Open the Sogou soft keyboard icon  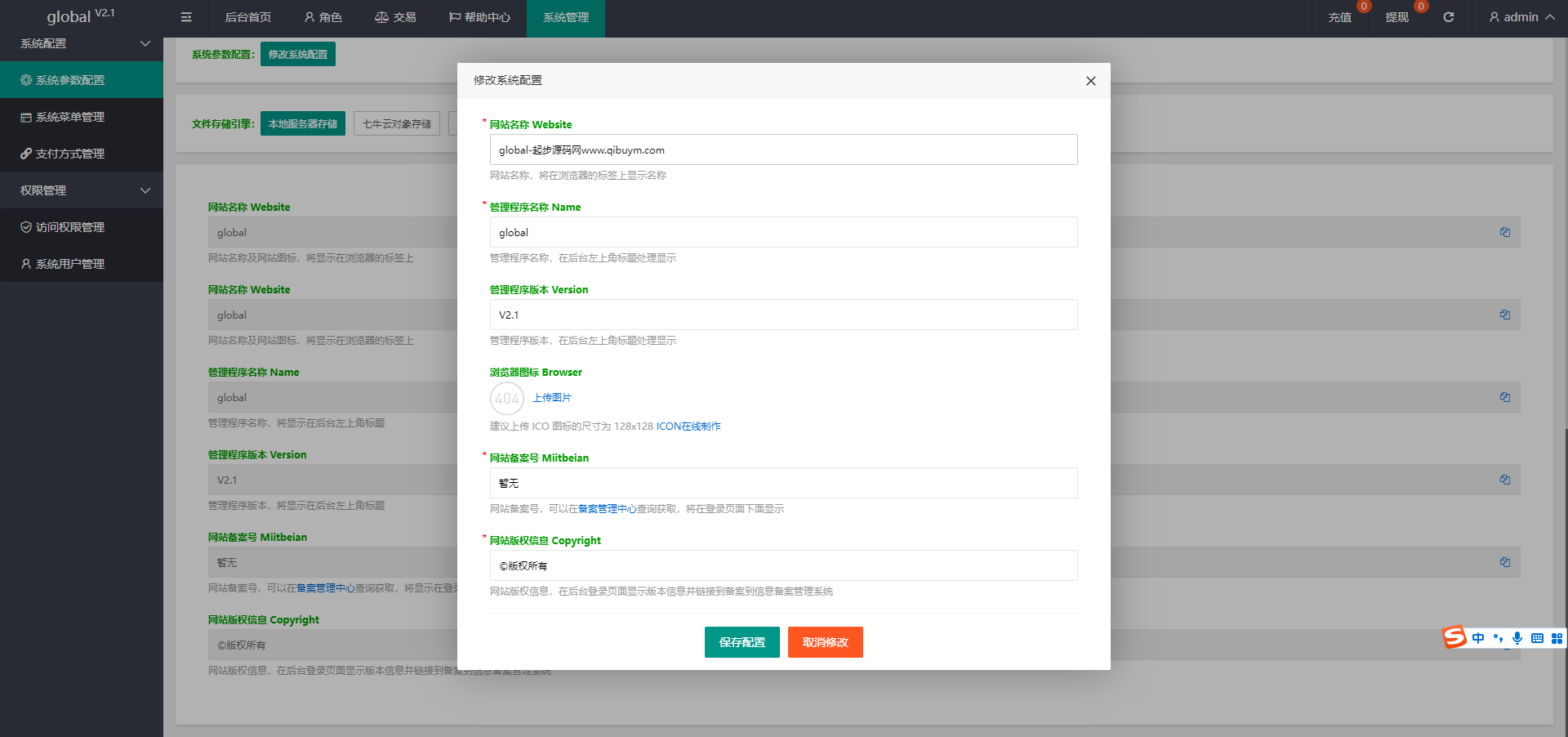point(1537,638)
